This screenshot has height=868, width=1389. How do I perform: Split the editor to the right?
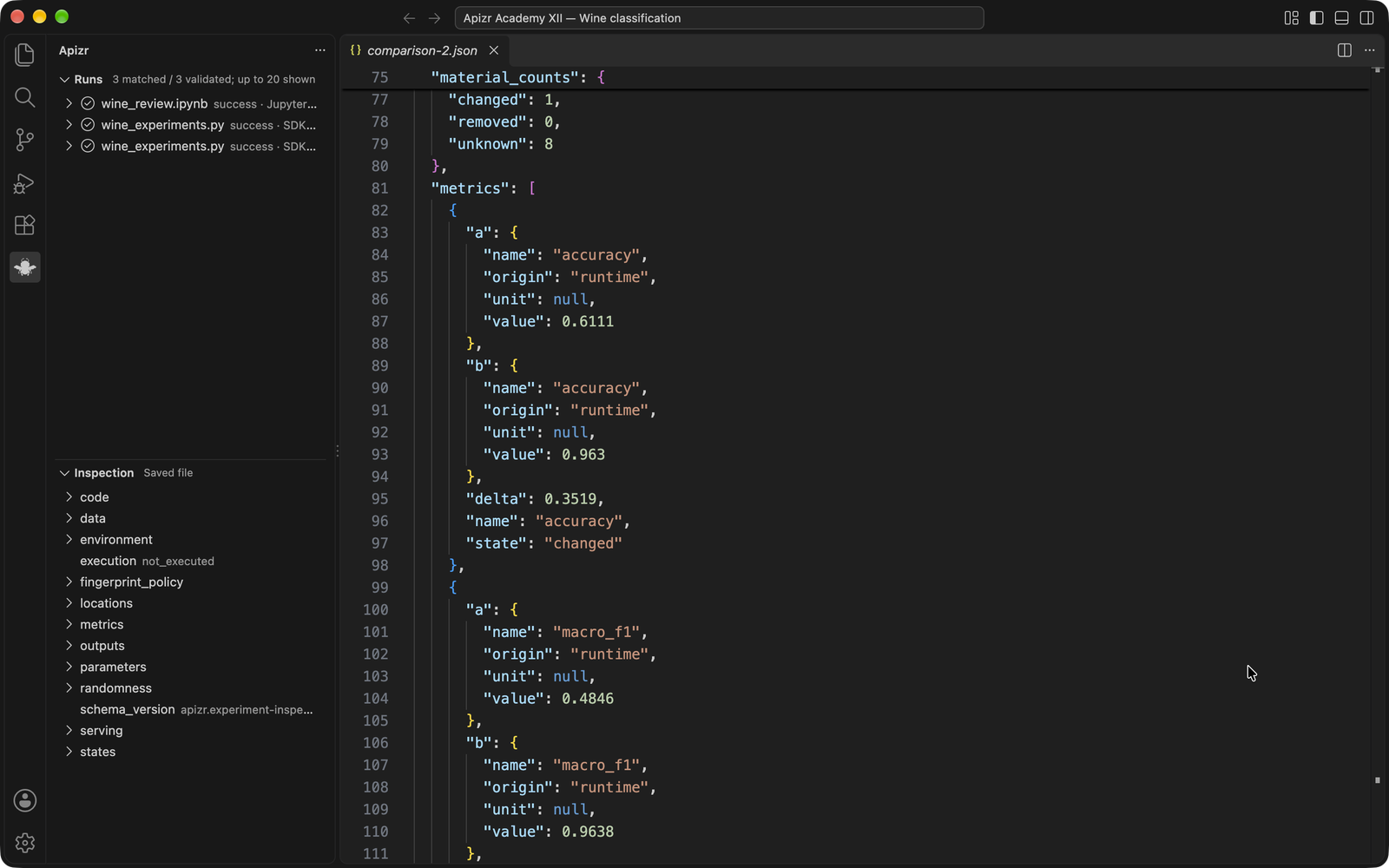click(1344, 50)
